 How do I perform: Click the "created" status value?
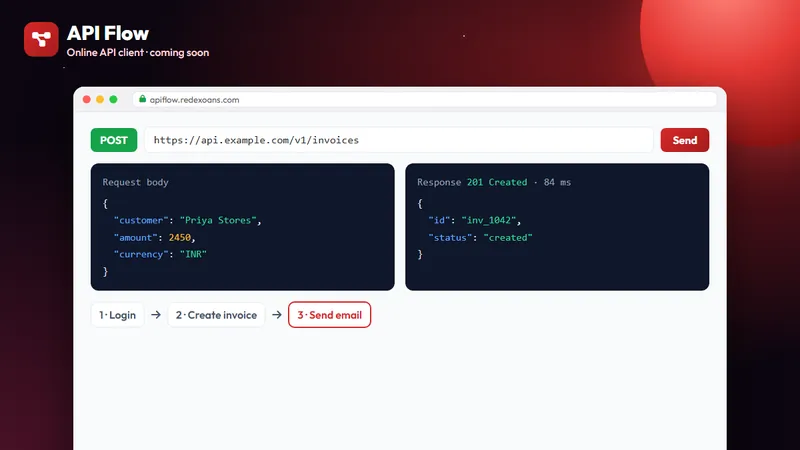point(508,237)
